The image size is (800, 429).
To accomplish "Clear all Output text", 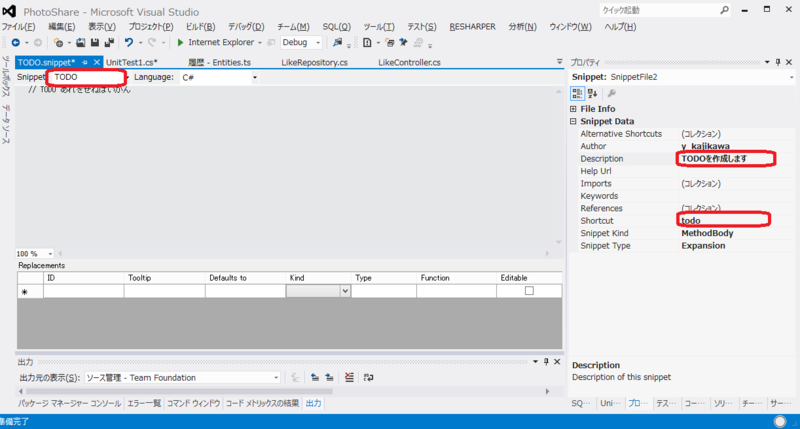I will (x=349, y=377).
